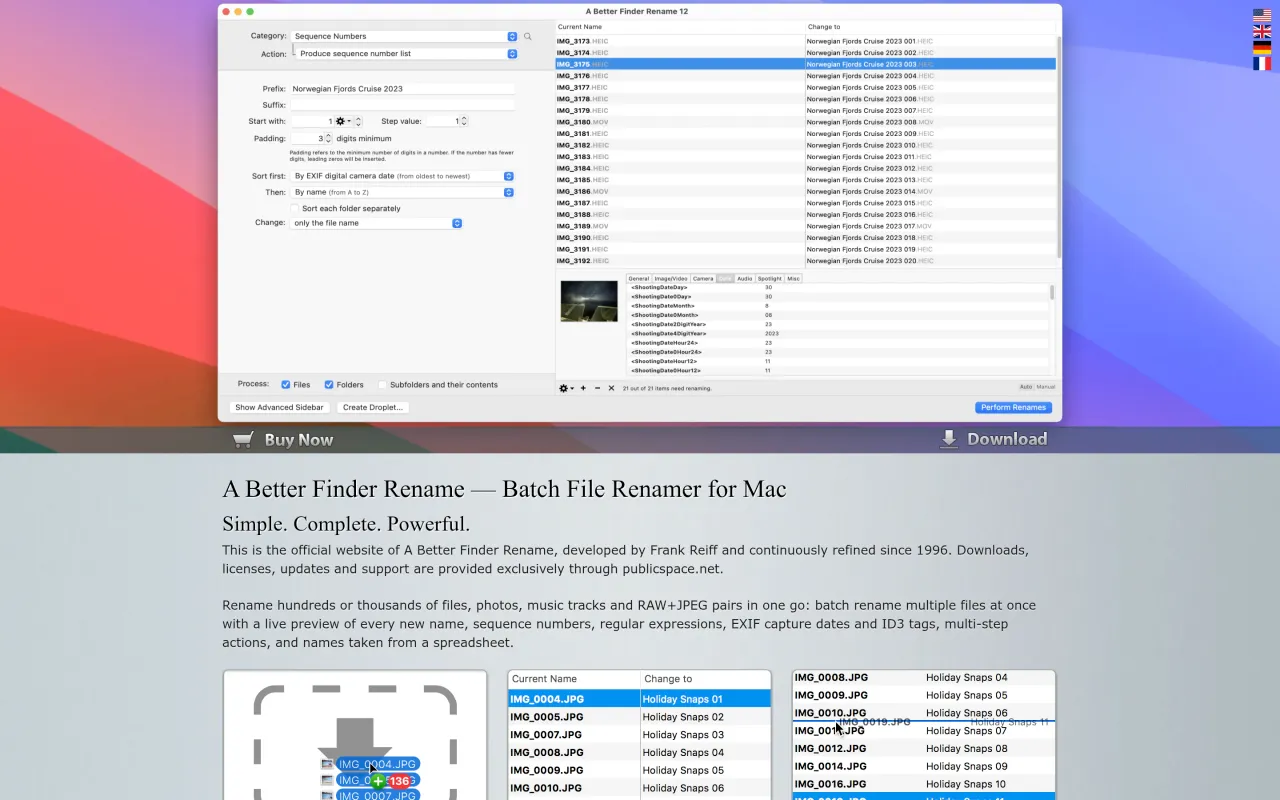Image resolution: width=1280 pixels, height=800 pixels.
Task: Select the US flag language icon
Action: click(1262, 15)
